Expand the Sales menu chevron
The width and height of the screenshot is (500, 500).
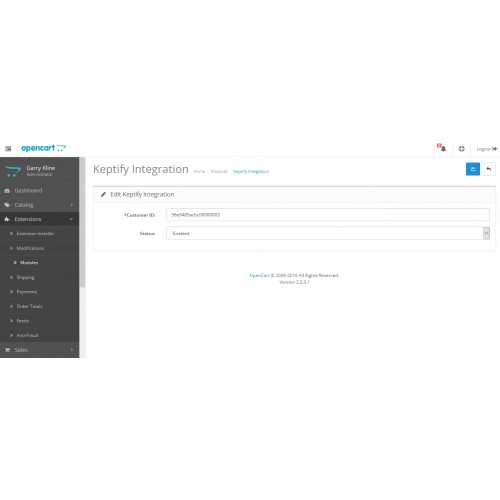coord(71,350)
